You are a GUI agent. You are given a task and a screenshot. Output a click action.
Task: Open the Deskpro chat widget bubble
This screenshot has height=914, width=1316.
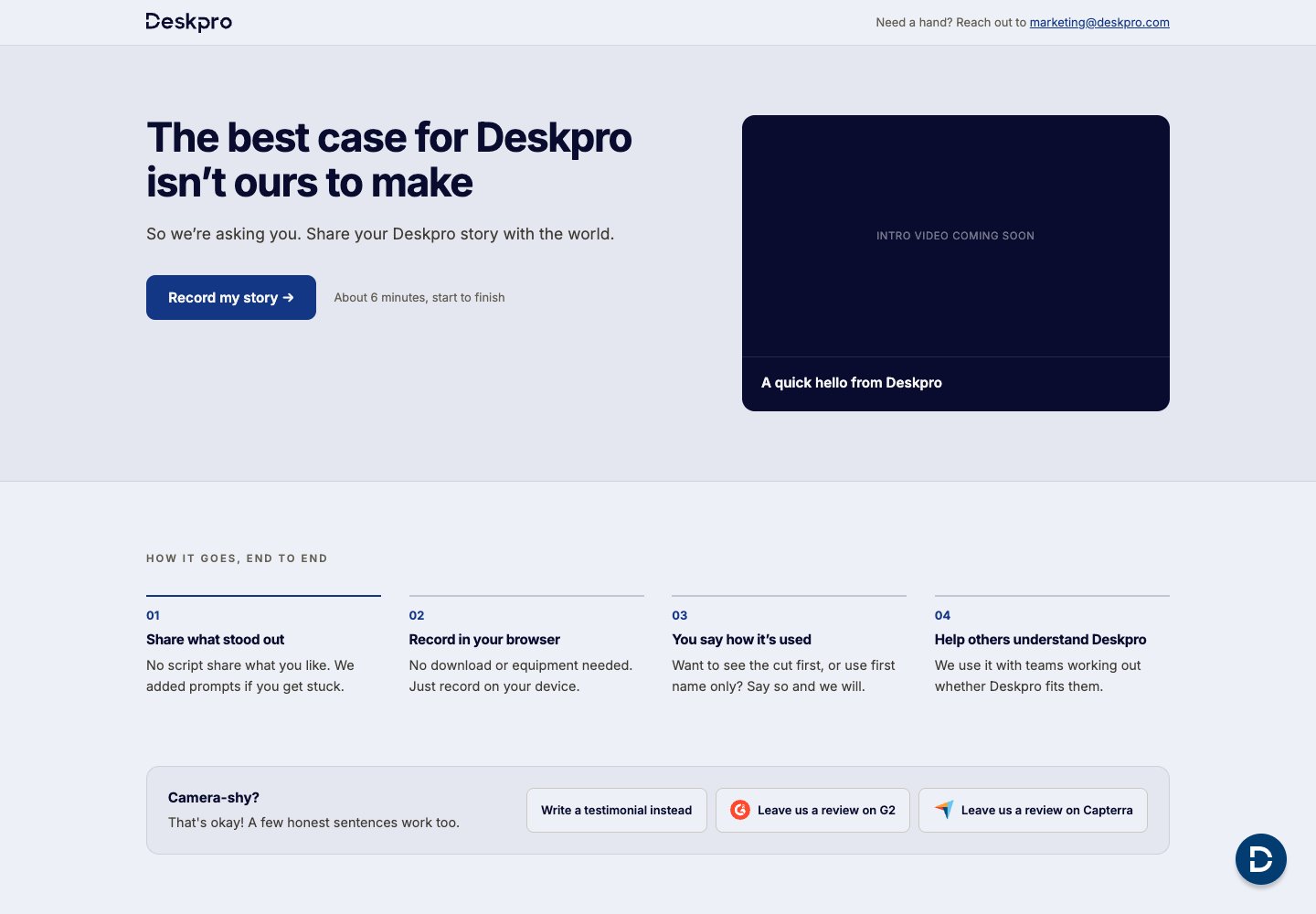(1261, 859)
